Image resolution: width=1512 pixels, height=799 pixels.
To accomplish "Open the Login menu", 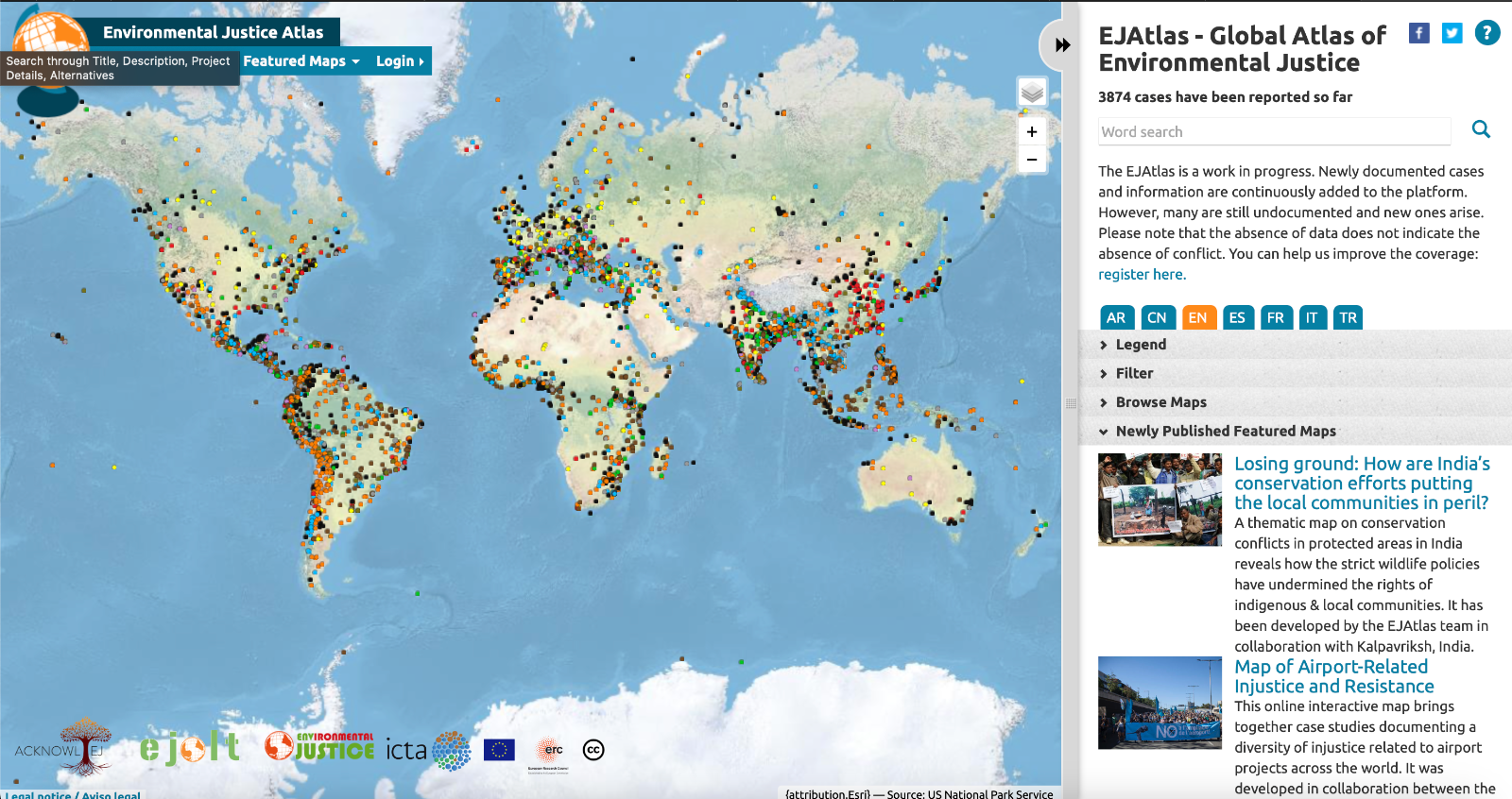I will [x=400, y=61].
